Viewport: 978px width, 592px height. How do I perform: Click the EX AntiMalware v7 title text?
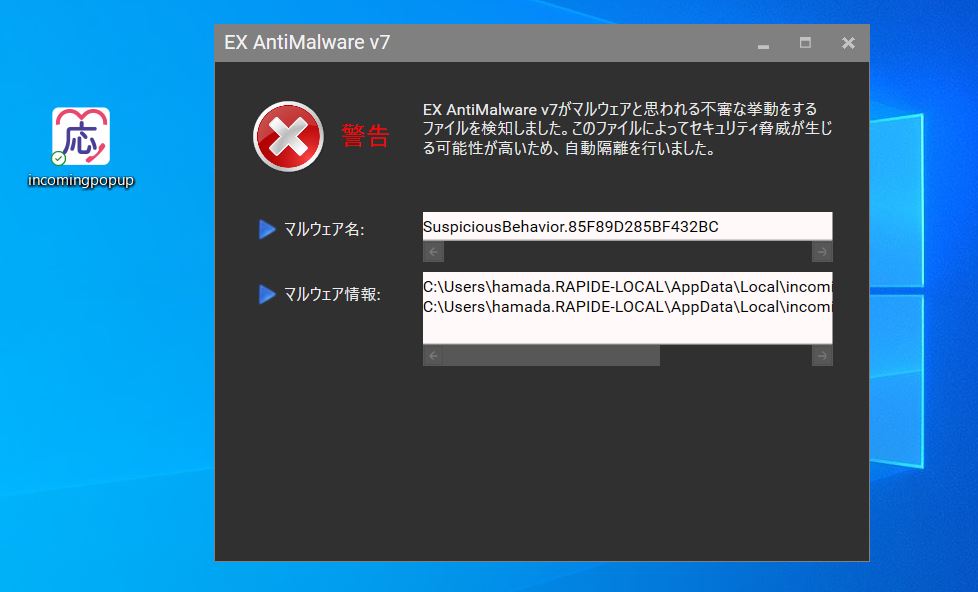[307, 42]
